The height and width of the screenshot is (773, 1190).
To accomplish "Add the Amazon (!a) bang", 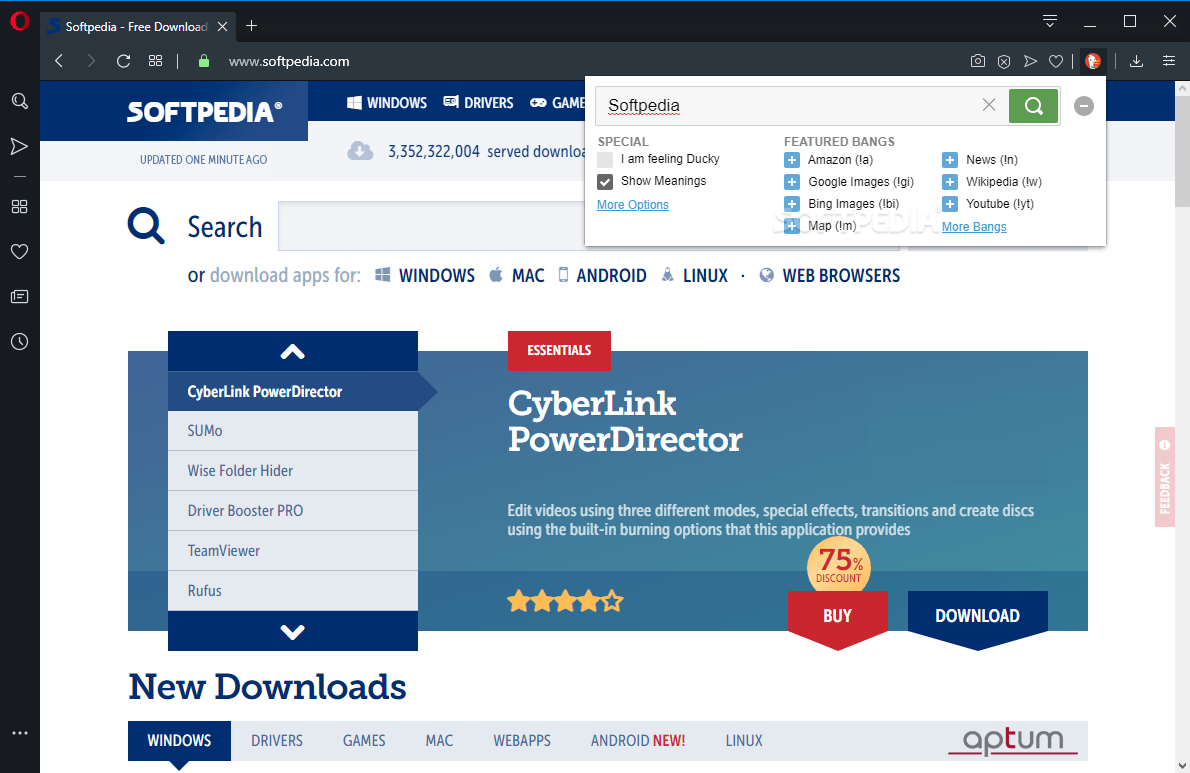I will click(x=792, y=159).
